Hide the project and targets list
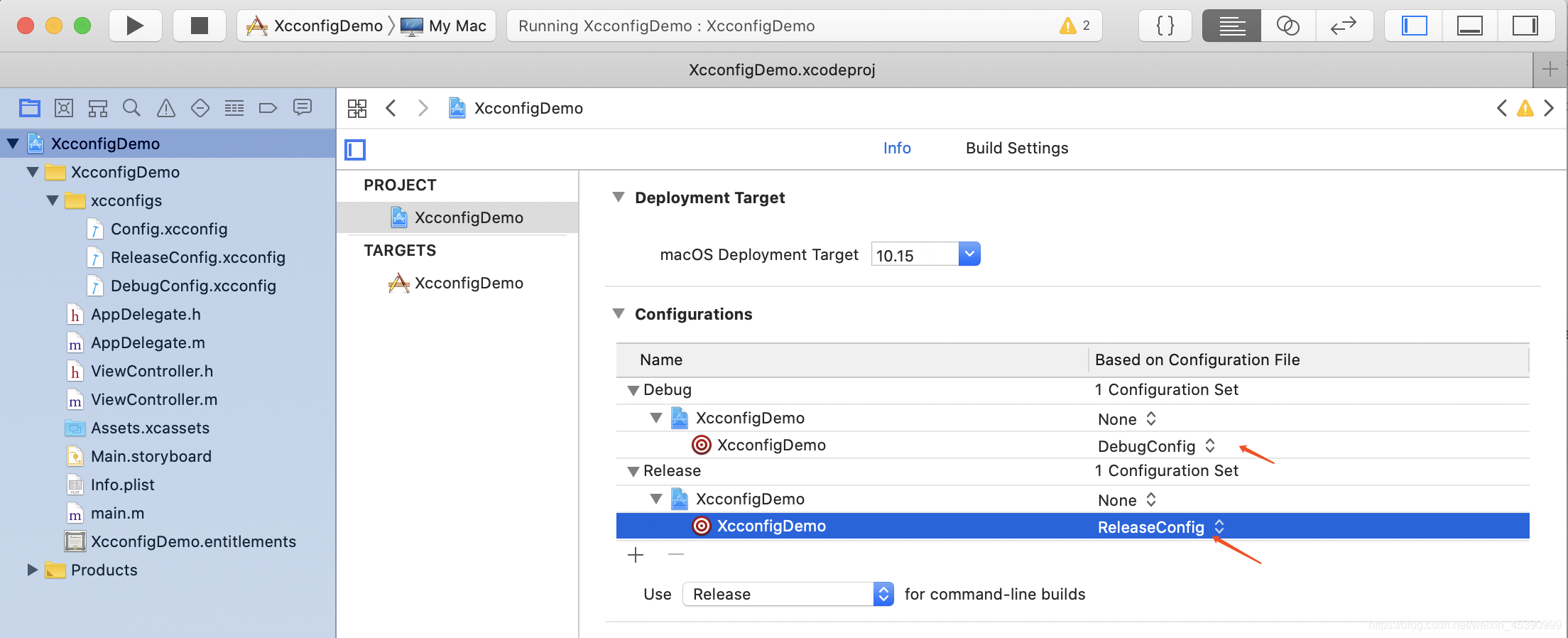This screenshot has height=638, width=1568. 355,150
